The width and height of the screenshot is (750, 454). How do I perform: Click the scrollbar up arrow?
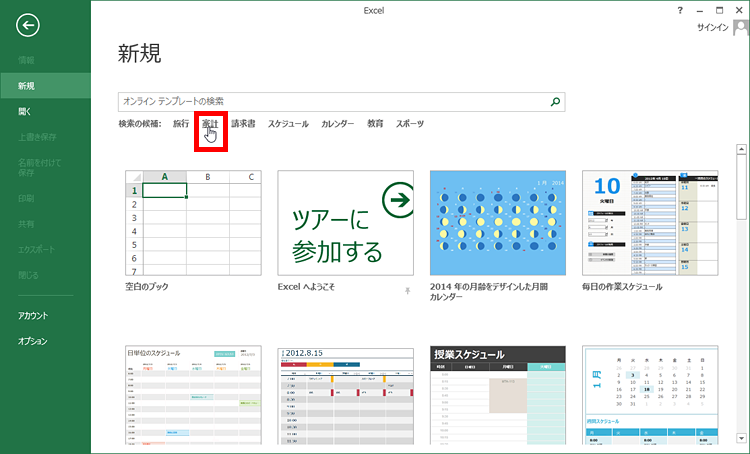pyautogui.click(x=741, y=149)
